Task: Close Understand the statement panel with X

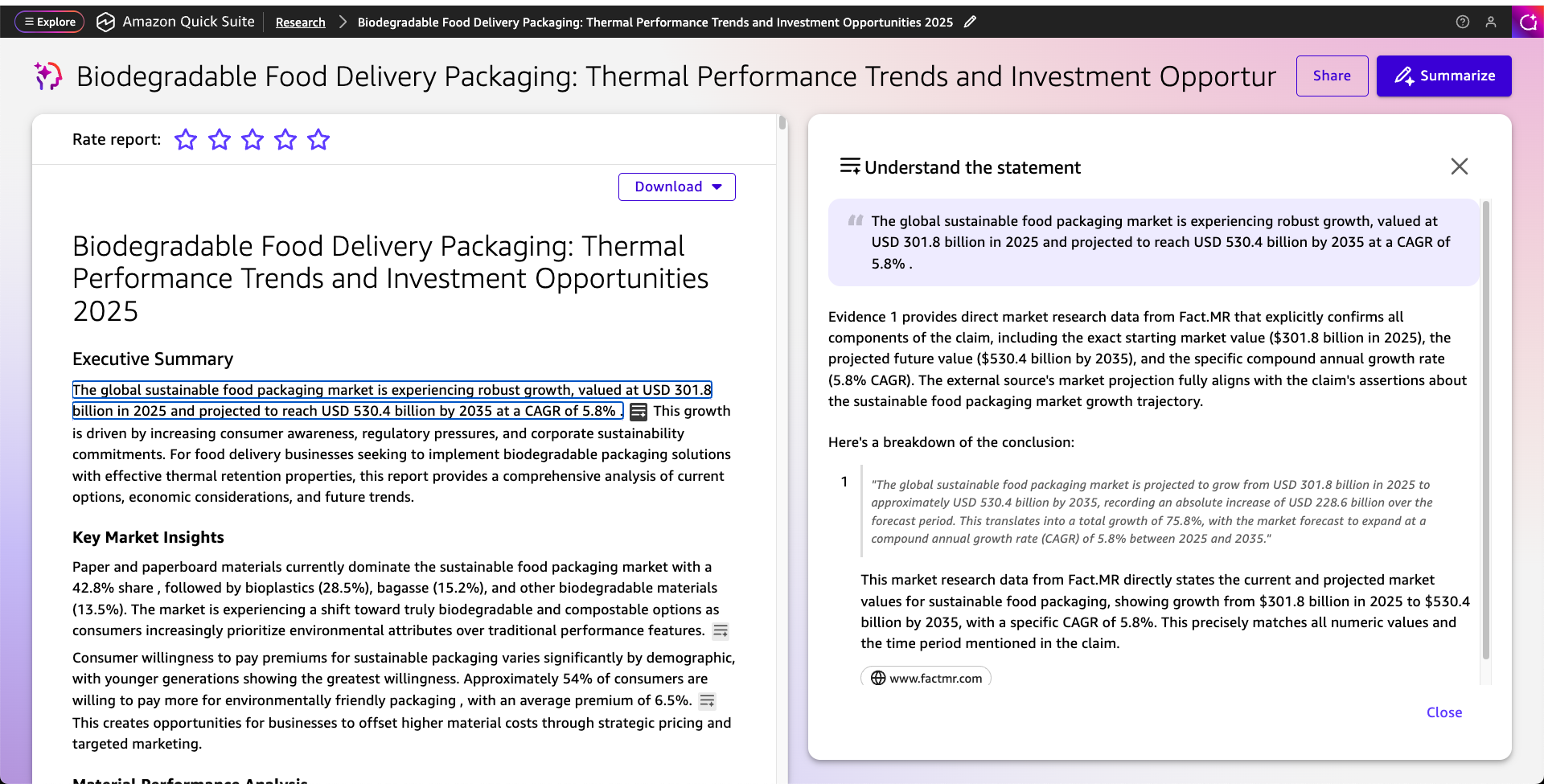Action: tap(1459, 166)
